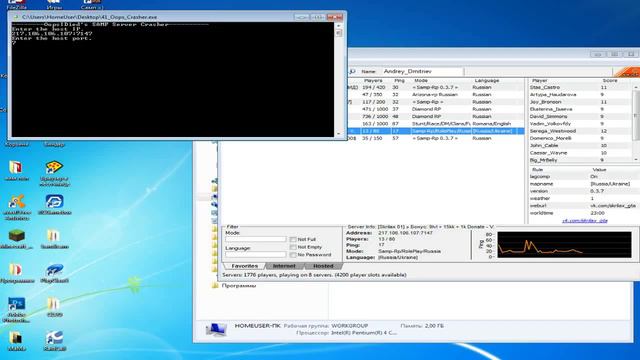The width and height of the screenshot is (640, 360).
Task: Sort servers by the Mode column header
Action: pyautogui.click(x=421, y=81)
